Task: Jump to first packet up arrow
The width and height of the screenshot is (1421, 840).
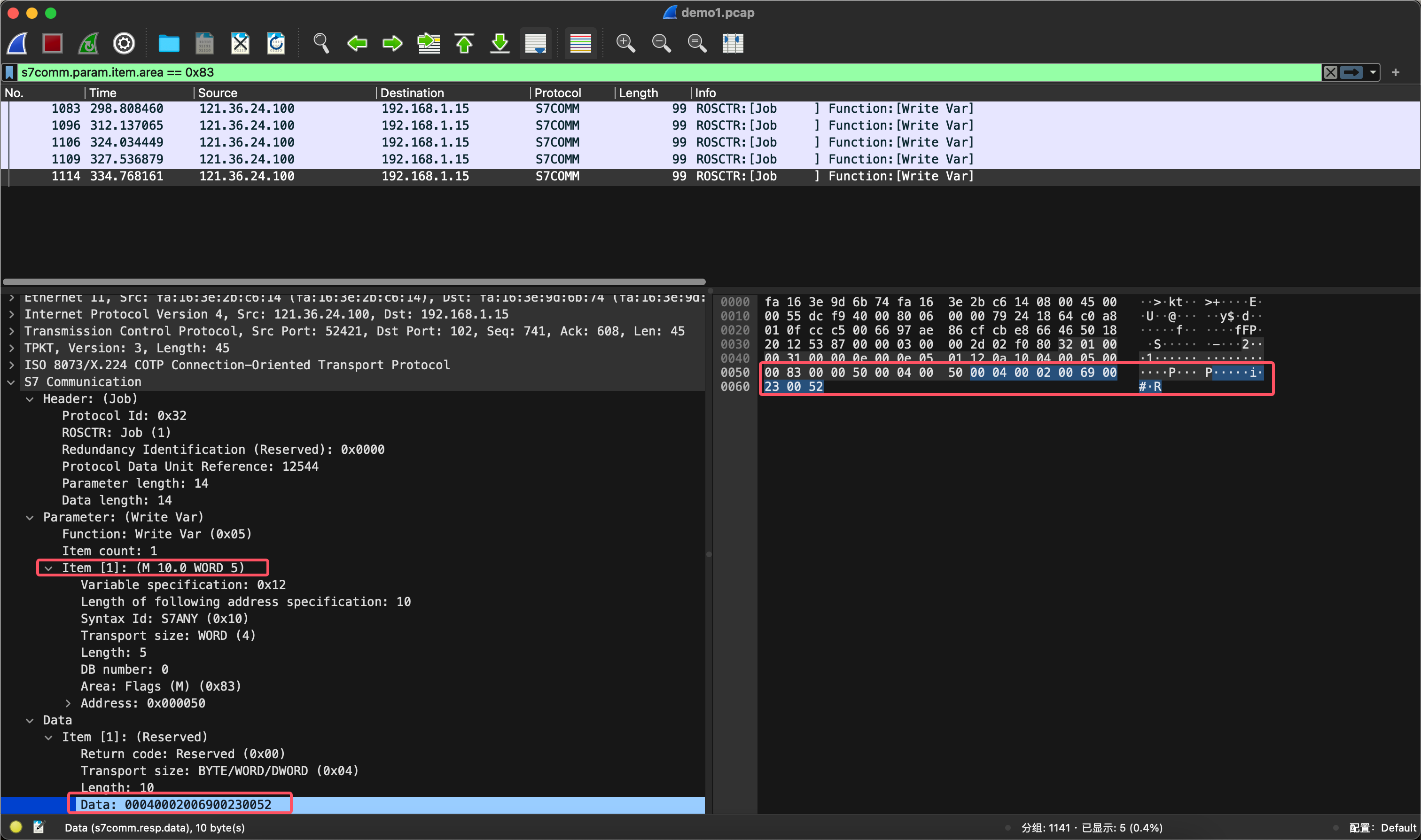Action: [464, 43]
